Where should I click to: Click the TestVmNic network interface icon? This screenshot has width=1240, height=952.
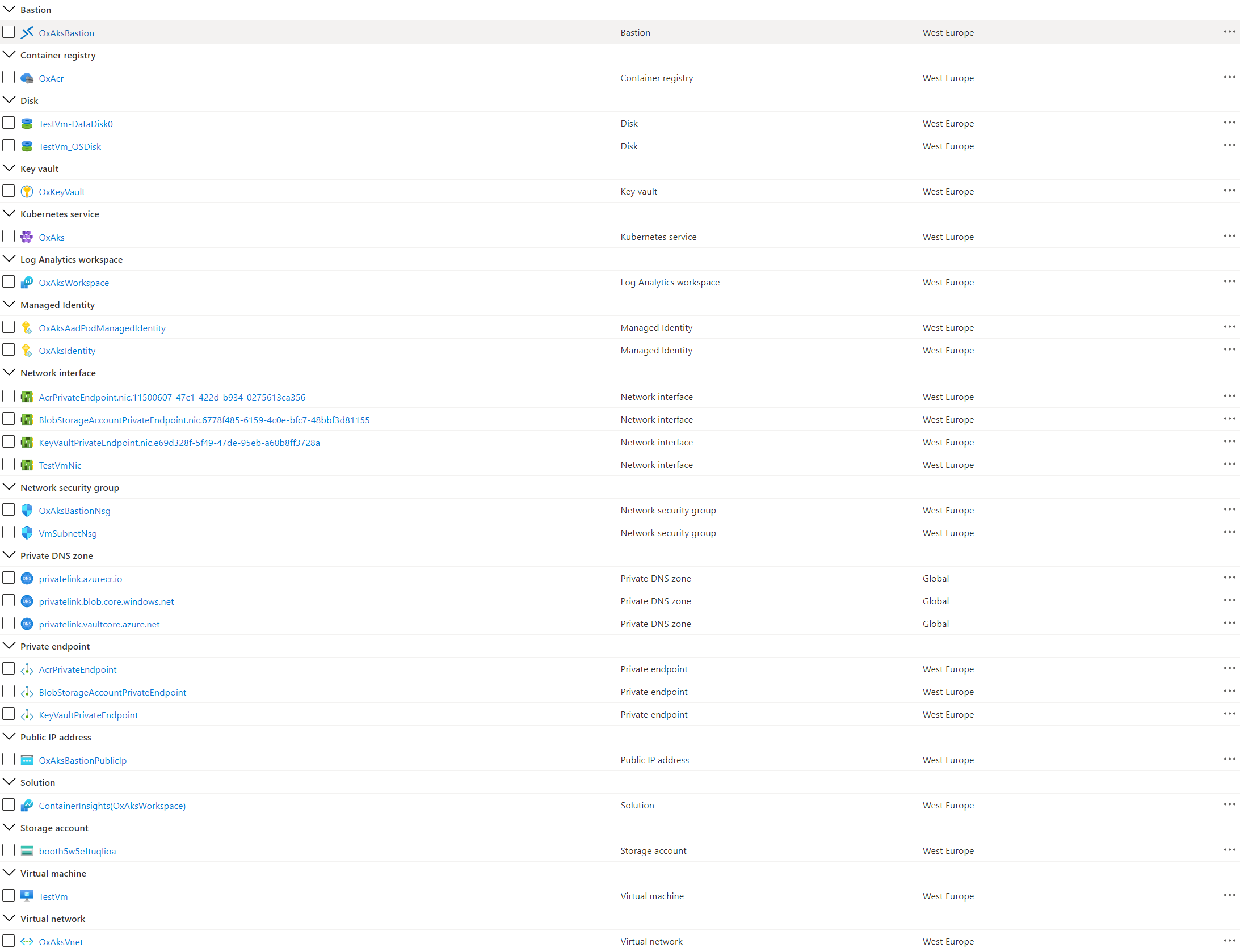(27, 465)
